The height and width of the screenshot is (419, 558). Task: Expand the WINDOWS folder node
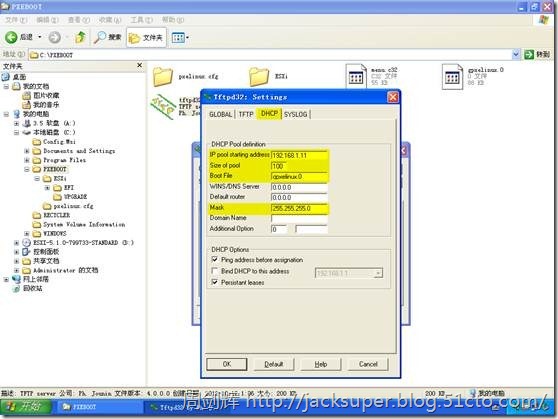tap(27, 234)
